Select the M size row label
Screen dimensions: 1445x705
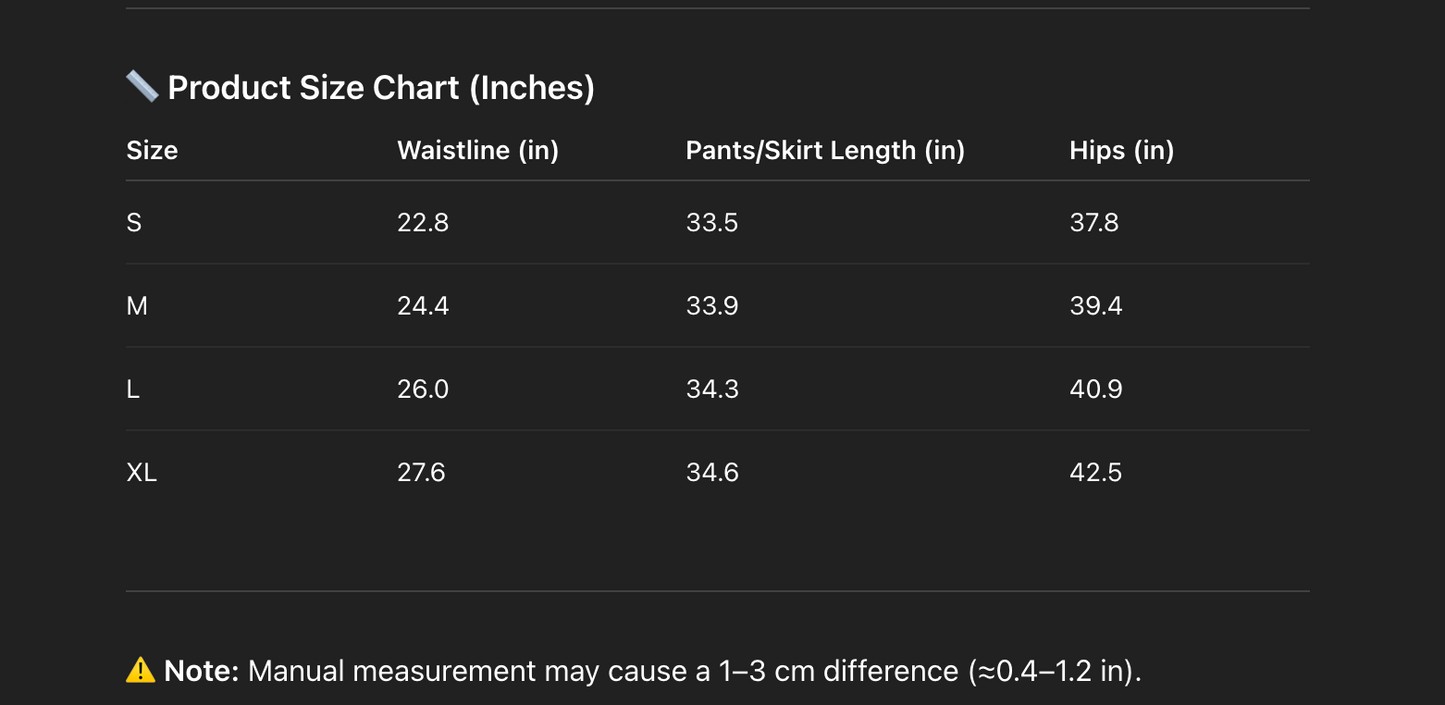(137, 306)
